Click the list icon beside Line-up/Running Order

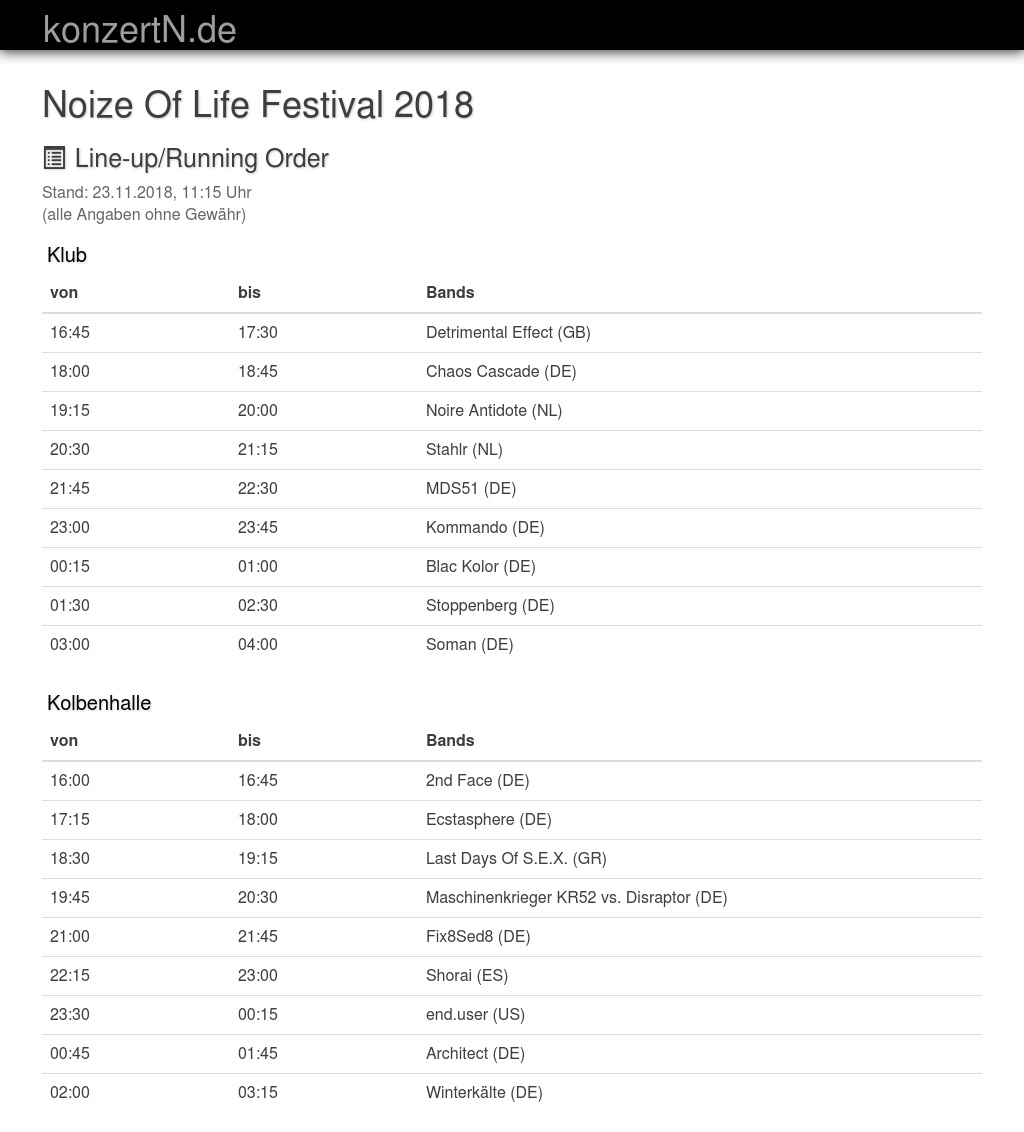pyautogui.click(x=54, y=158)
